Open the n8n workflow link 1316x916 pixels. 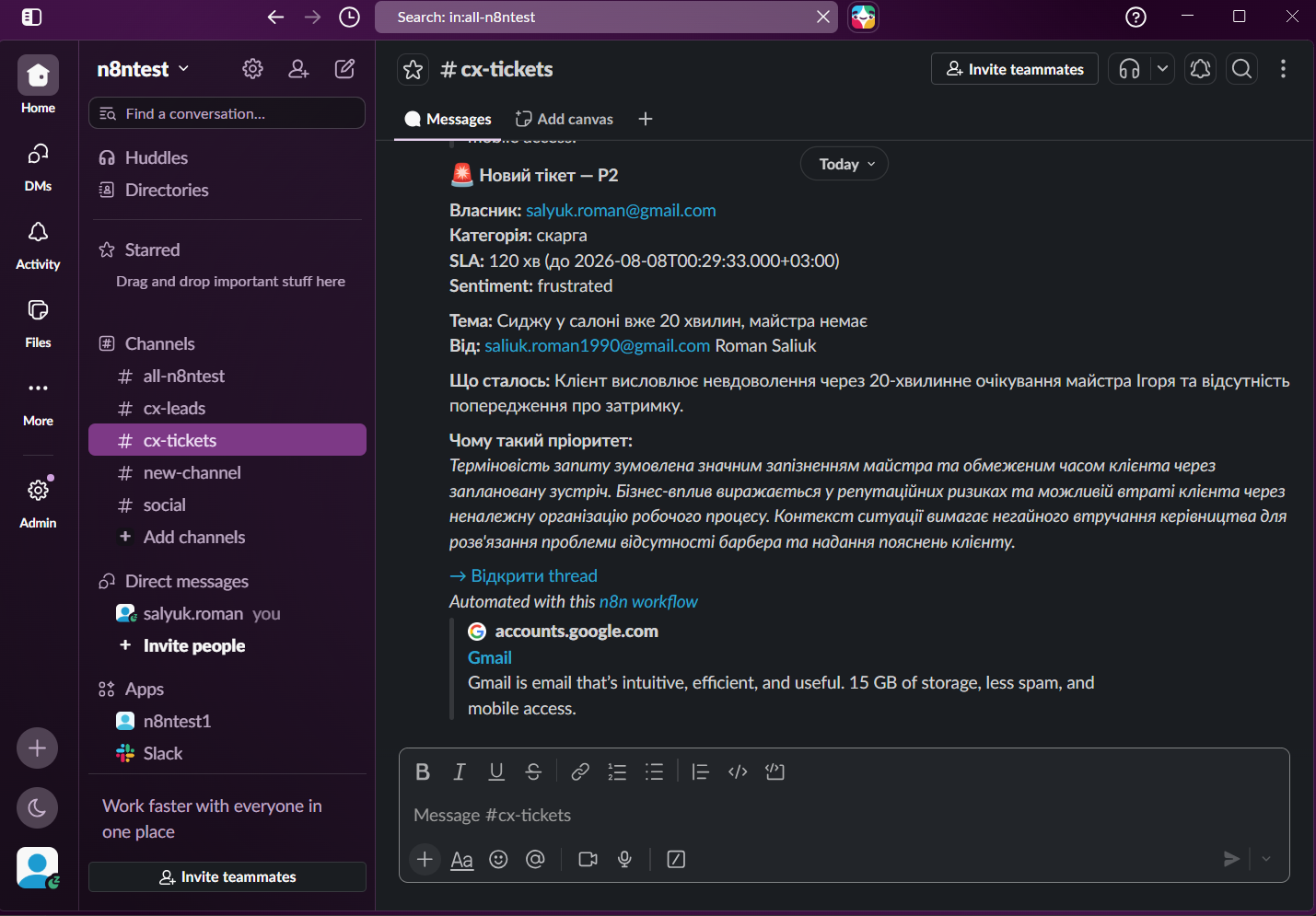click(x=648, y=601)
